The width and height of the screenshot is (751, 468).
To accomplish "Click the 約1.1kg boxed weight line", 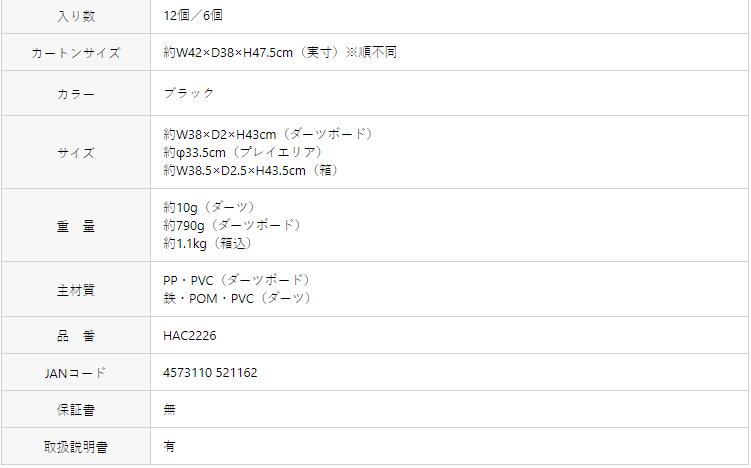I will 208,243.
